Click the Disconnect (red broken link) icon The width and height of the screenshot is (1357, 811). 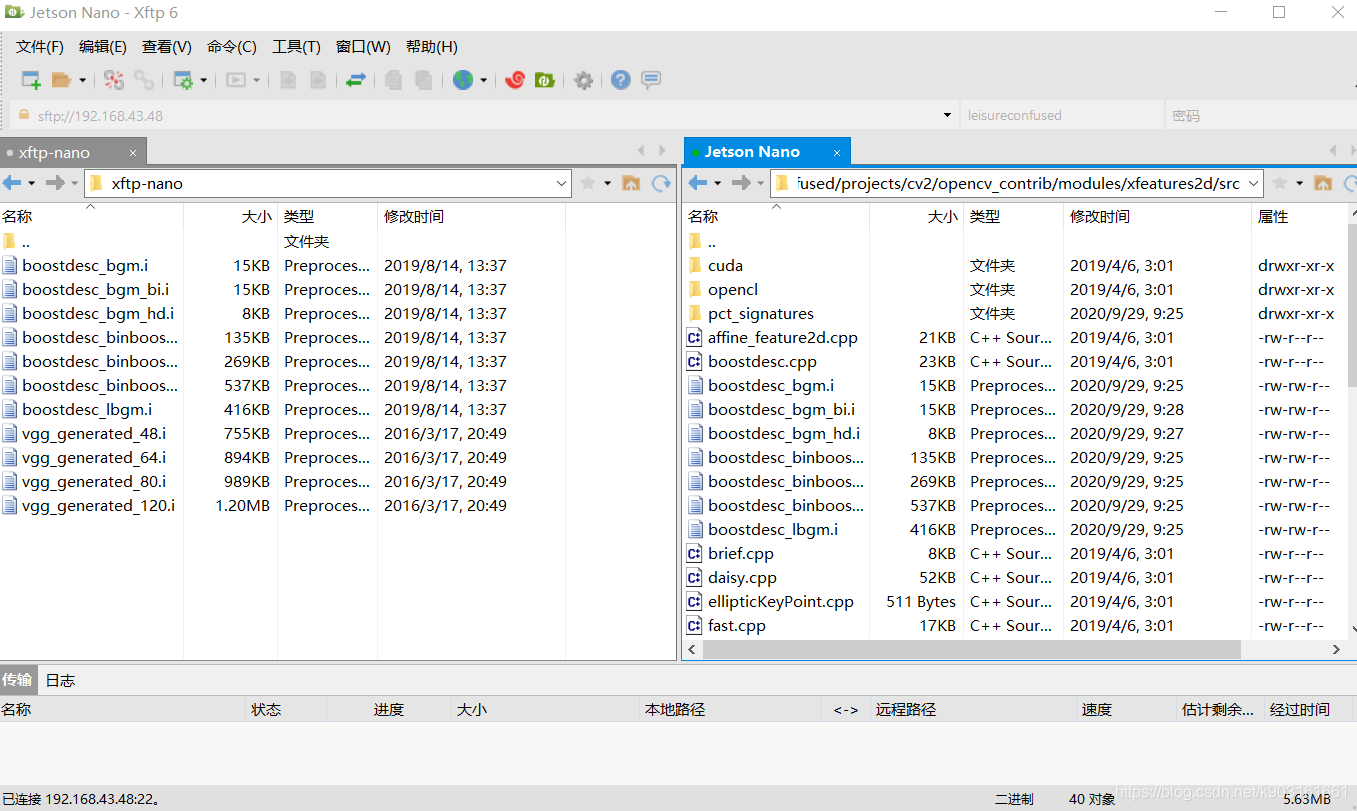point(114,80)
